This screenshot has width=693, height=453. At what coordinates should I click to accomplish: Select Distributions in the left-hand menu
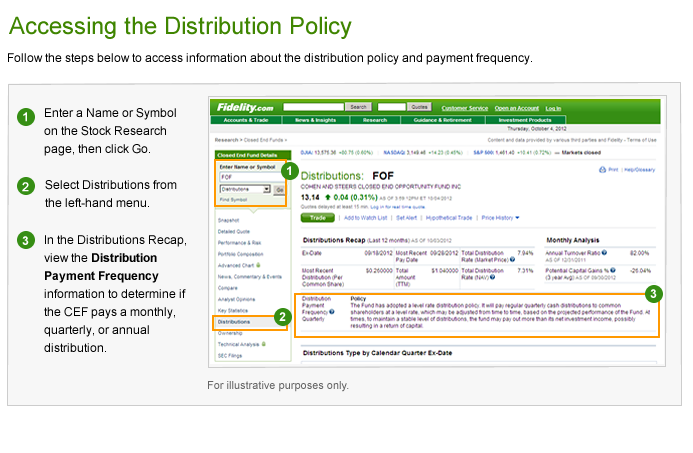tap(234, 322)
